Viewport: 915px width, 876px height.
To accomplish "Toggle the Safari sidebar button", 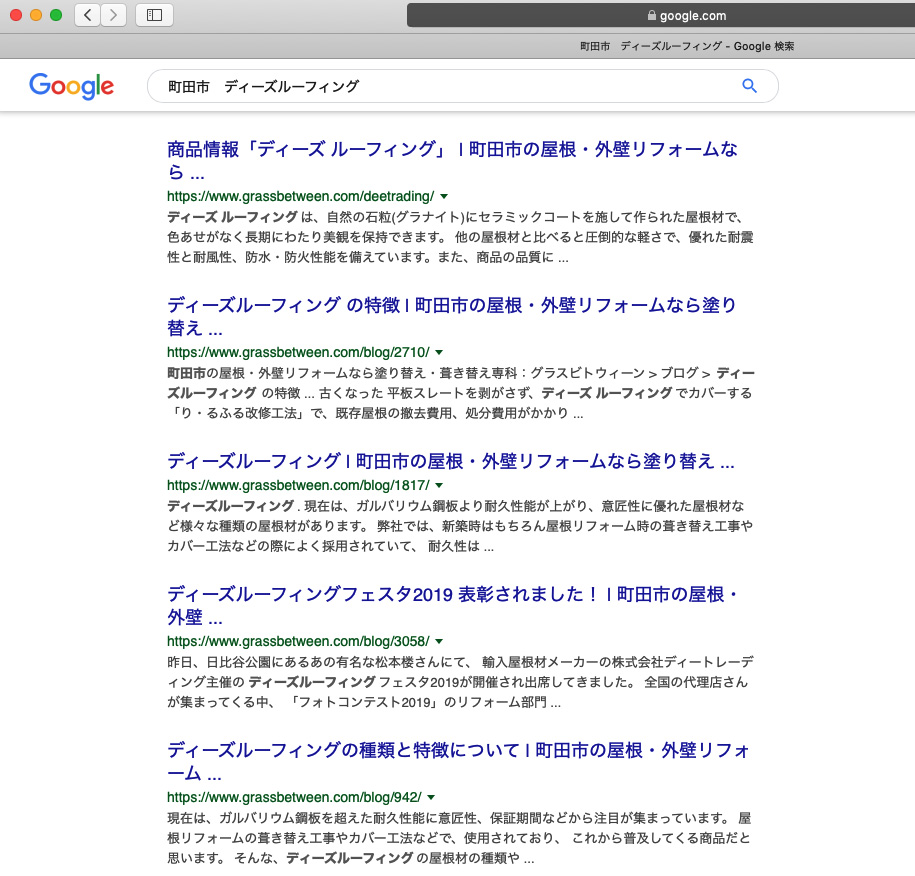I will click(x=154, y=15).
